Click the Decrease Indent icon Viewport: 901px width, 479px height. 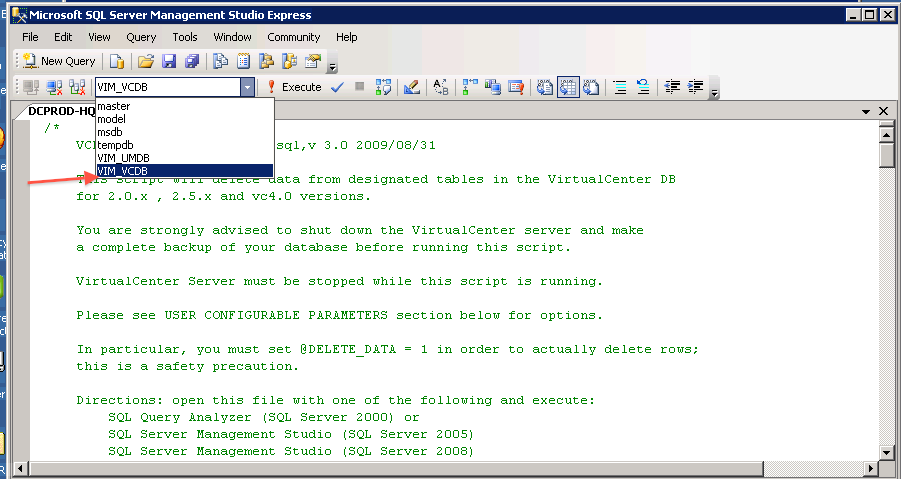[672, 87]
